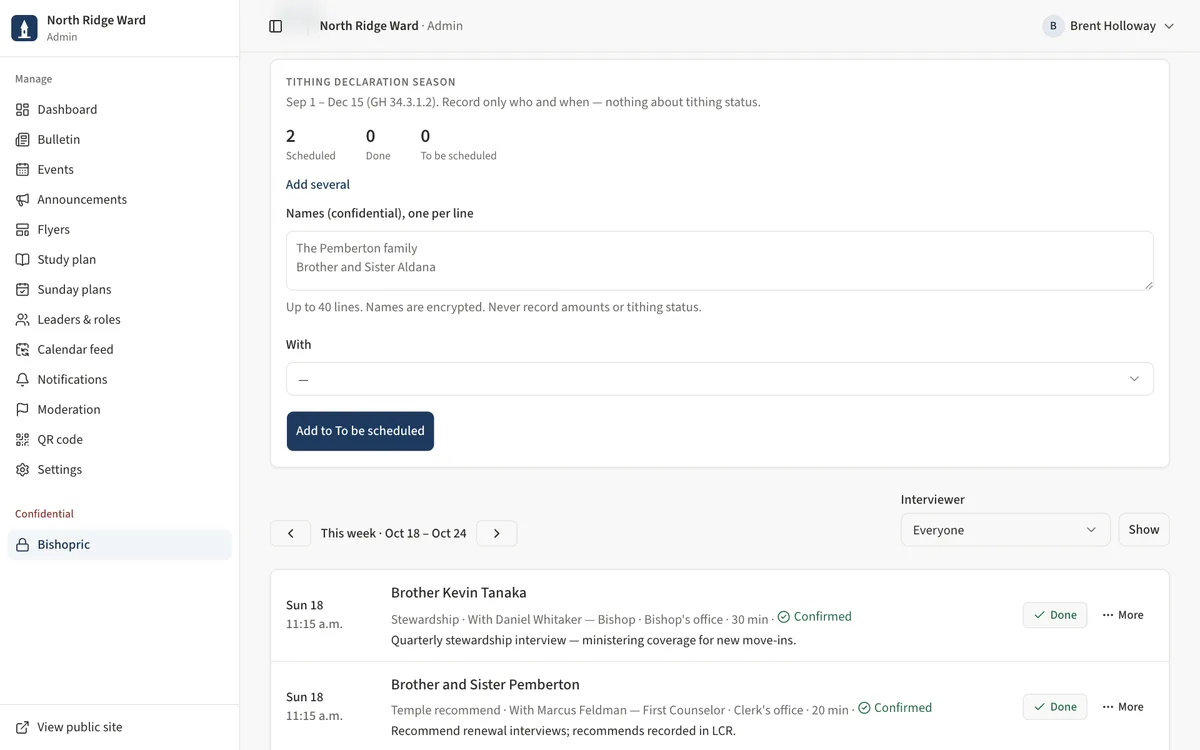Go to the previous week
Image resolution: width=1200 pixels, height=750 pixels.
click(291, 534)
